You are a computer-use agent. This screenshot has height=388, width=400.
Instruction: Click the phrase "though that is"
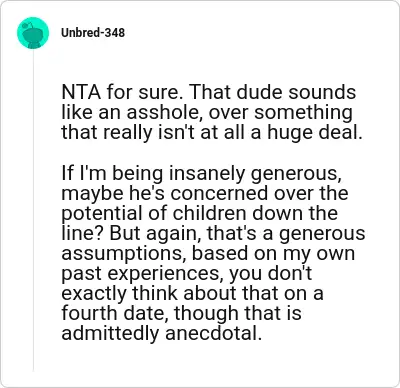point(238,313)
